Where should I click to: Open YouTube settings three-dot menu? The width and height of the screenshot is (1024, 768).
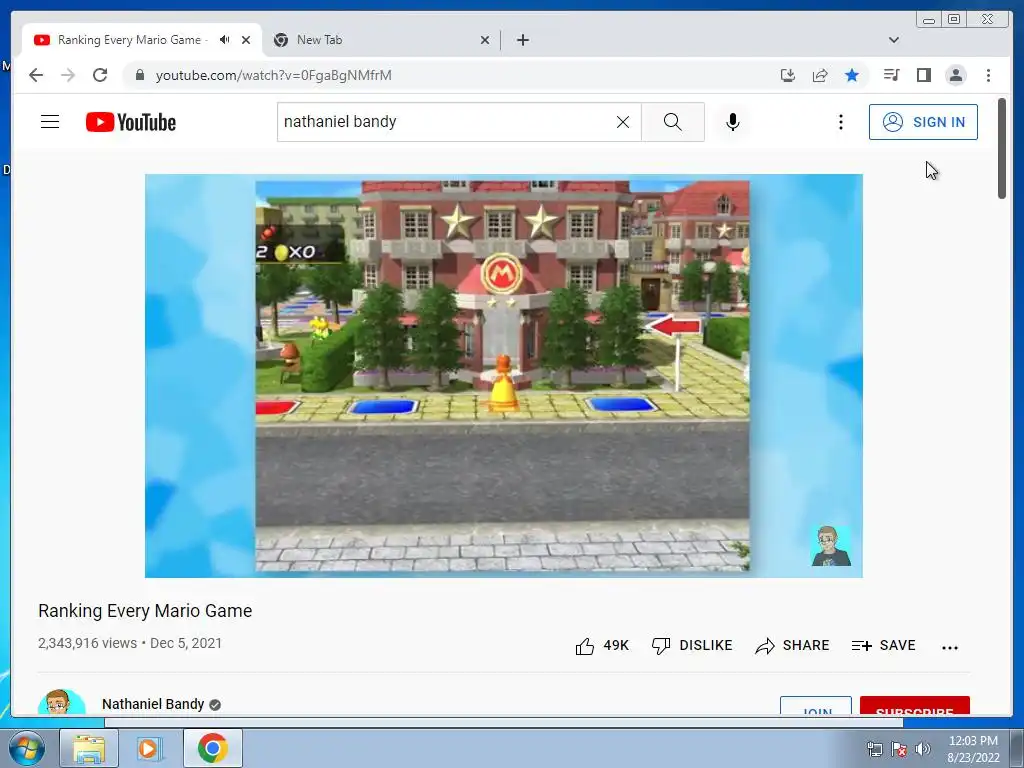coord(840,122)
